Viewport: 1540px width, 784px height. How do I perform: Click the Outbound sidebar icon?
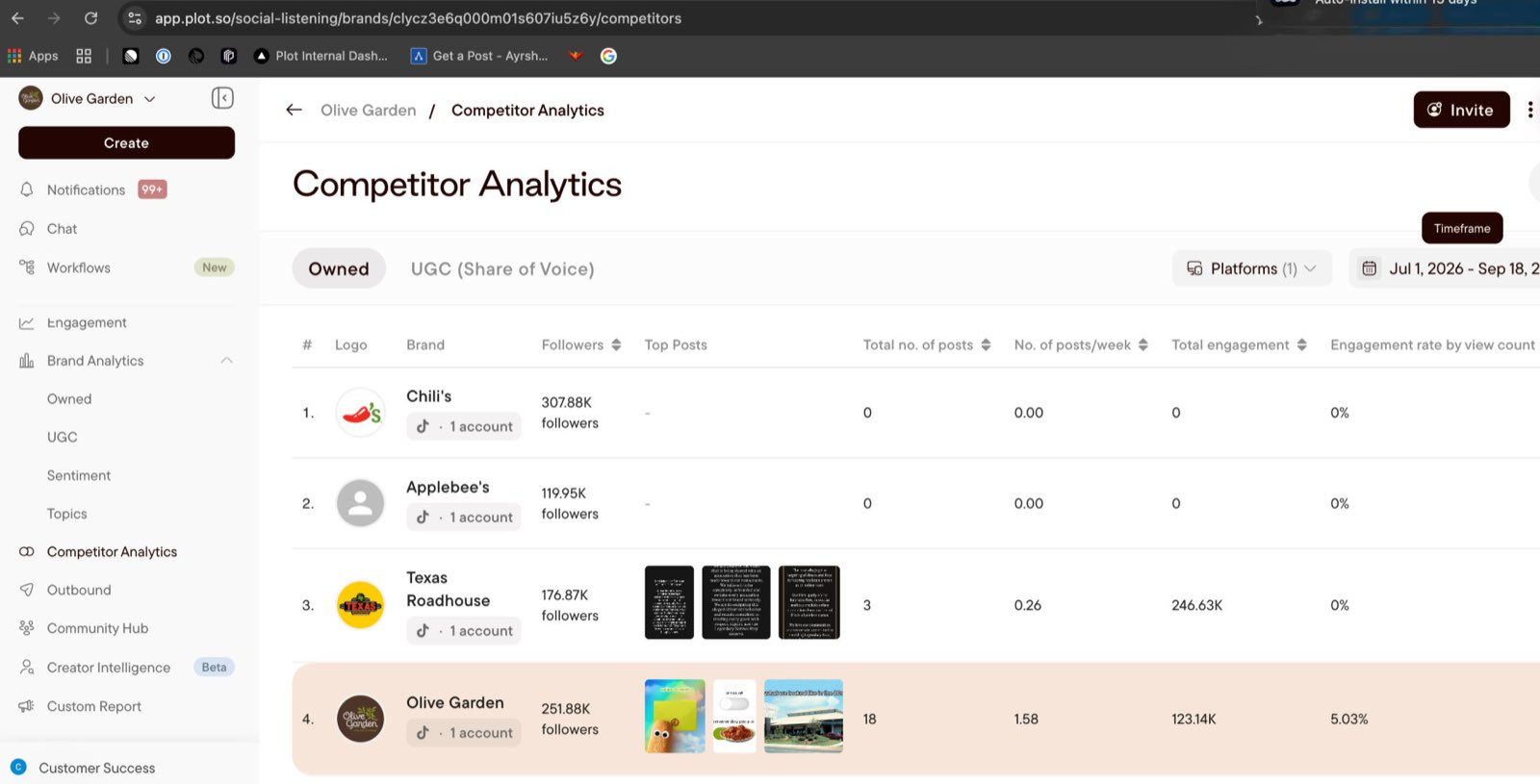(27, 590)
